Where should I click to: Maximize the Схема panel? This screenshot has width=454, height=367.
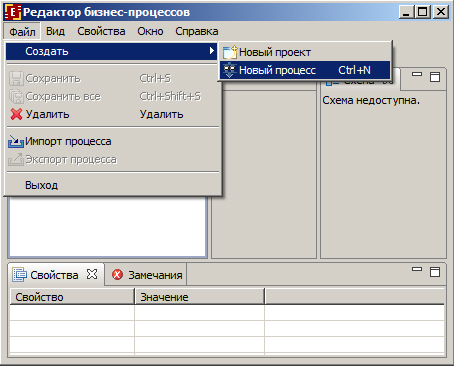pyautogui.click(x=435, y=77)
